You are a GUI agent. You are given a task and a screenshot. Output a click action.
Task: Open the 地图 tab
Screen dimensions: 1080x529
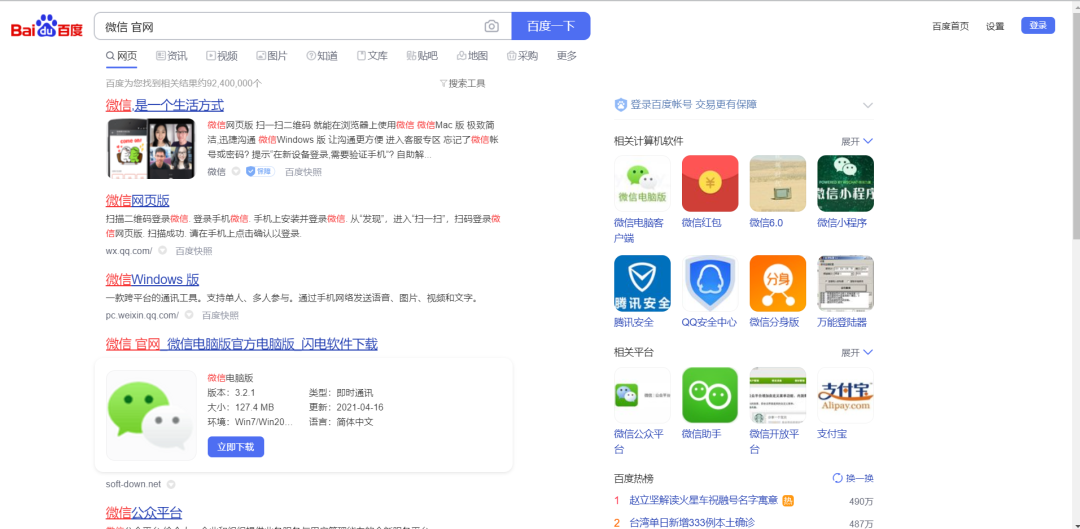[472, 56]
